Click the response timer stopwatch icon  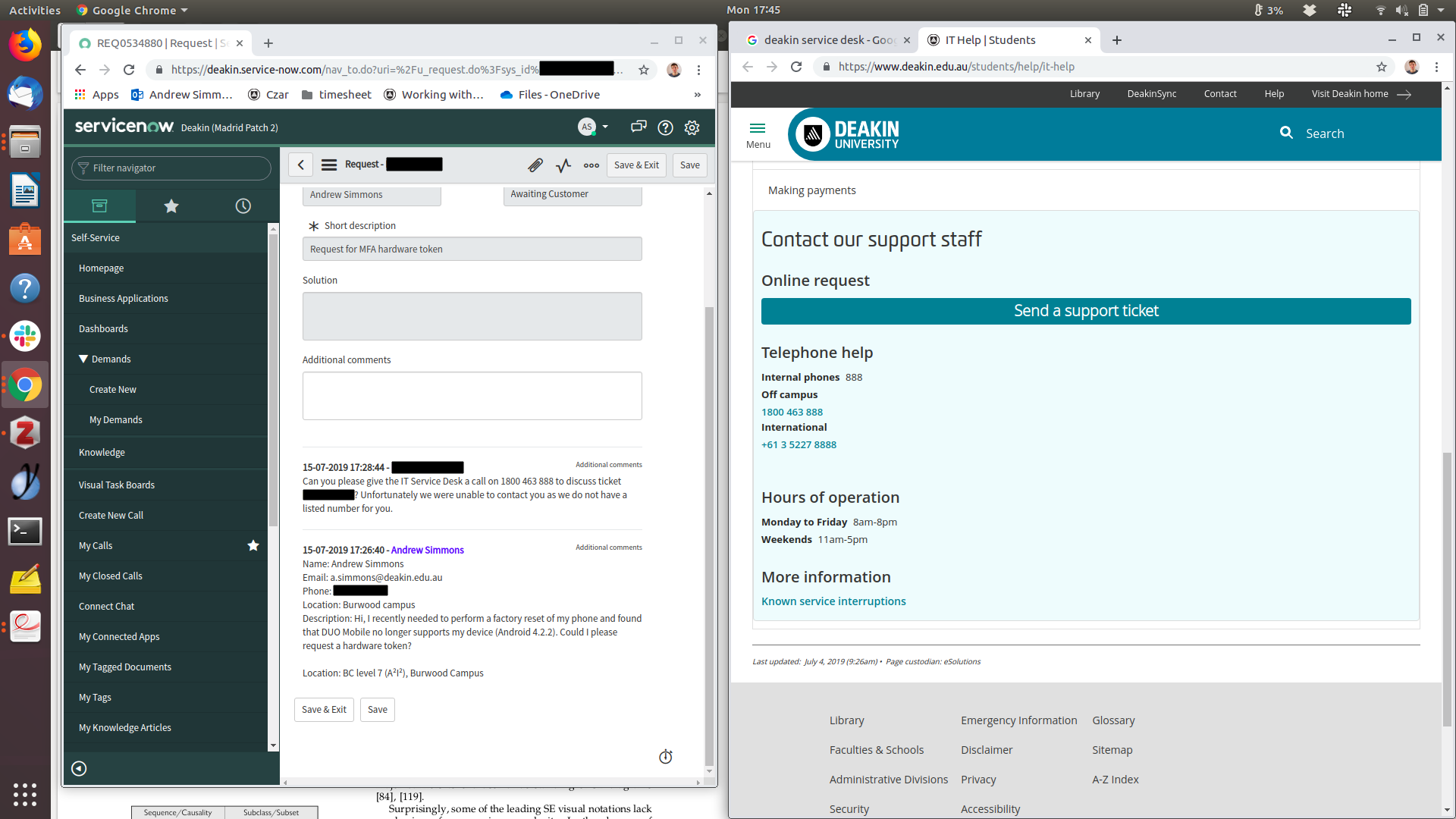pos(666,757)
